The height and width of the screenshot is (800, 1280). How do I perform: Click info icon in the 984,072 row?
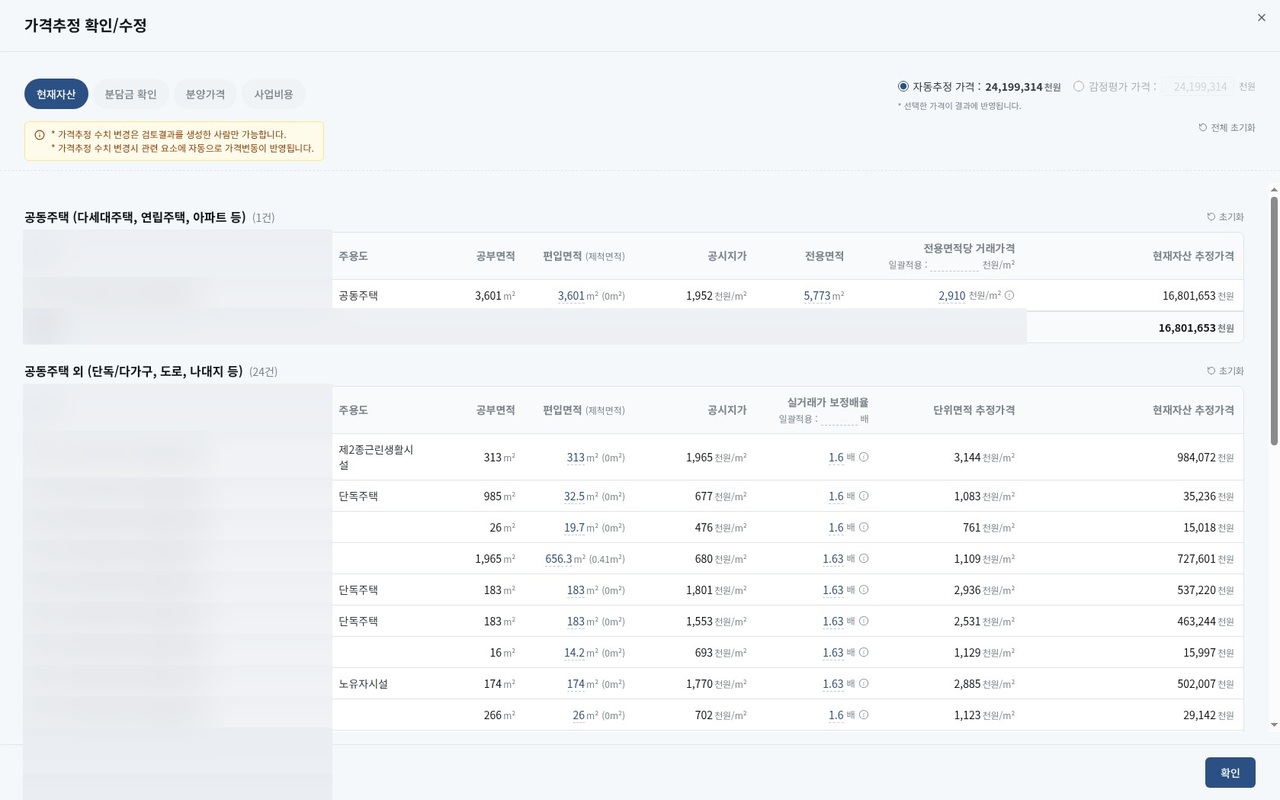coord(864,458)
